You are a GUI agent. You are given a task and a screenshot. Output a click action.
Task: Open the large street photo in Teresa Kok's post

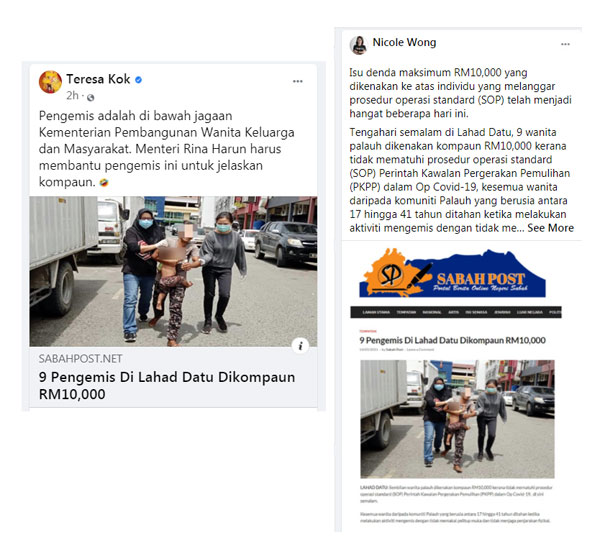click(173, 271)
